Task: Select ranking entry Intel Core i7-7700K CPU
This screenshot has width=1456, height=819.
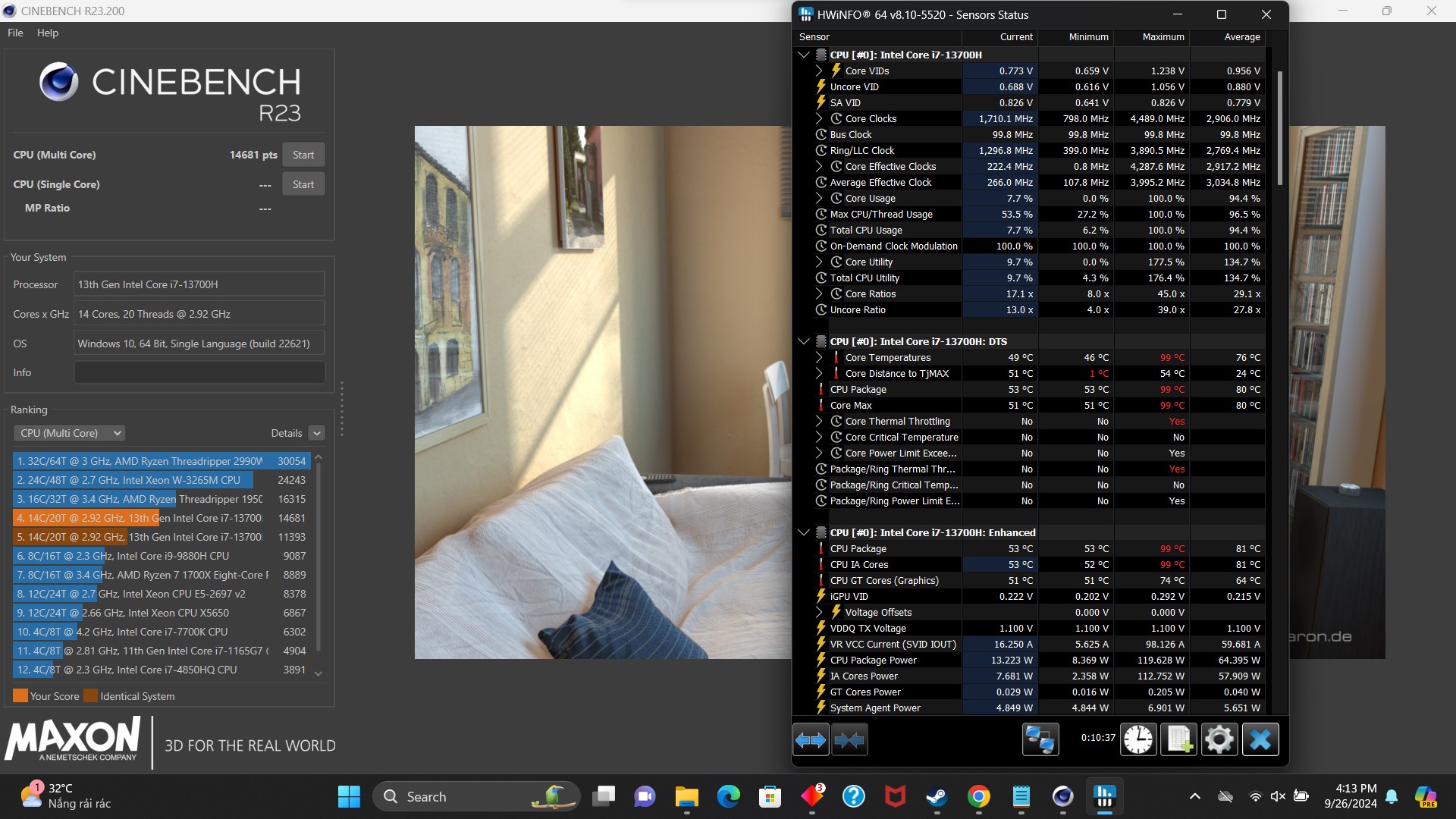Action: [x=162, y=632]
